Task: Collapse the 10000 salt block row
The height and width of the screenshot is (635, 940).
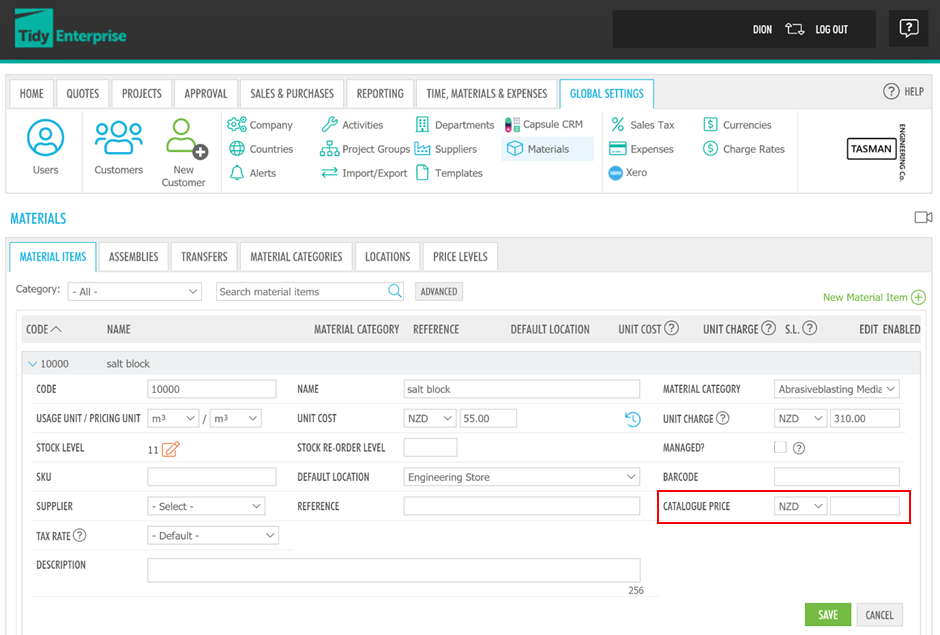Action: pos(32,364)
